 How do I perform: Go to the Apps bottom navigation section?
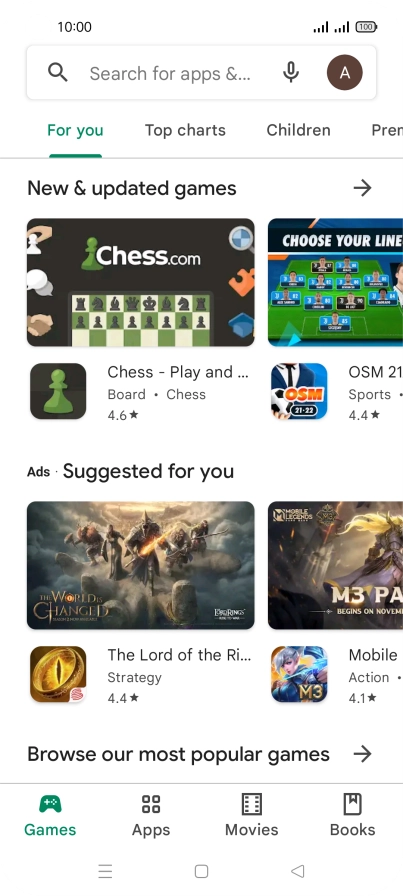151,815
